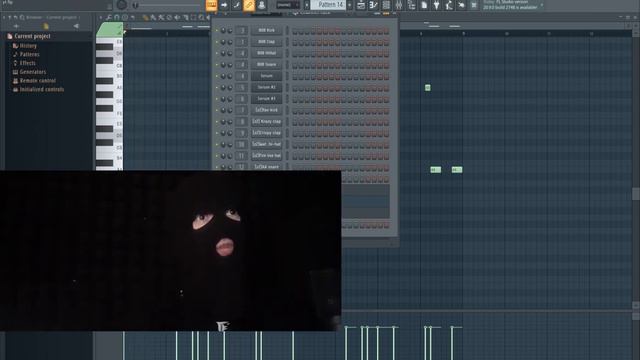The width and height of the screenshot is (640, 360).
Task: Click the 808 Clap channel button
Action: (x=267, y=42)
